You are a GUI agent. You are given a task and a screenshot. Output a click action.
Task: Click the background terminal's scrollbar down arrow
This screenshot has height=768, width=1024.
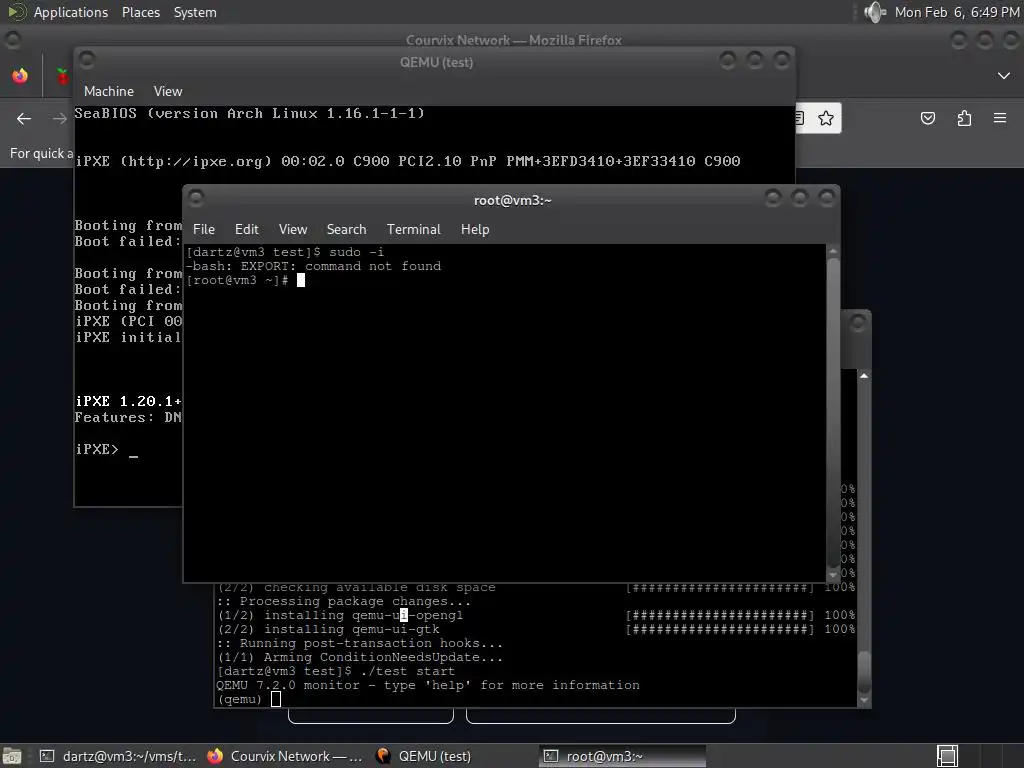point(864,700)
